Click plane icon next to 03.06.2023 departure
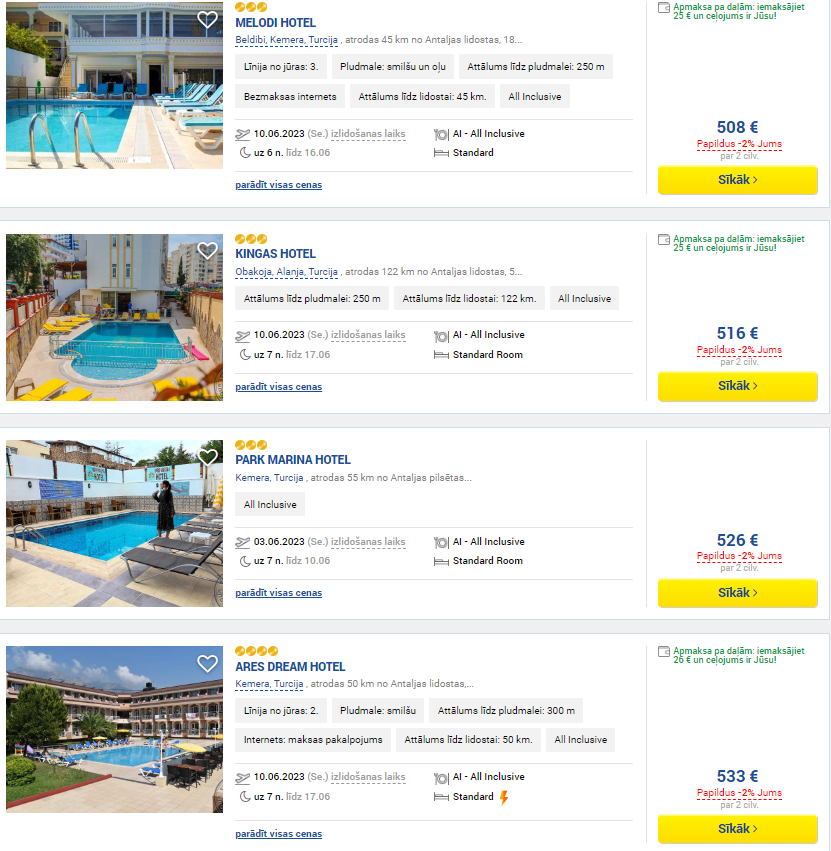Image resolution: width=831 pixels, height=851 pixels. [x=243, y=542]
